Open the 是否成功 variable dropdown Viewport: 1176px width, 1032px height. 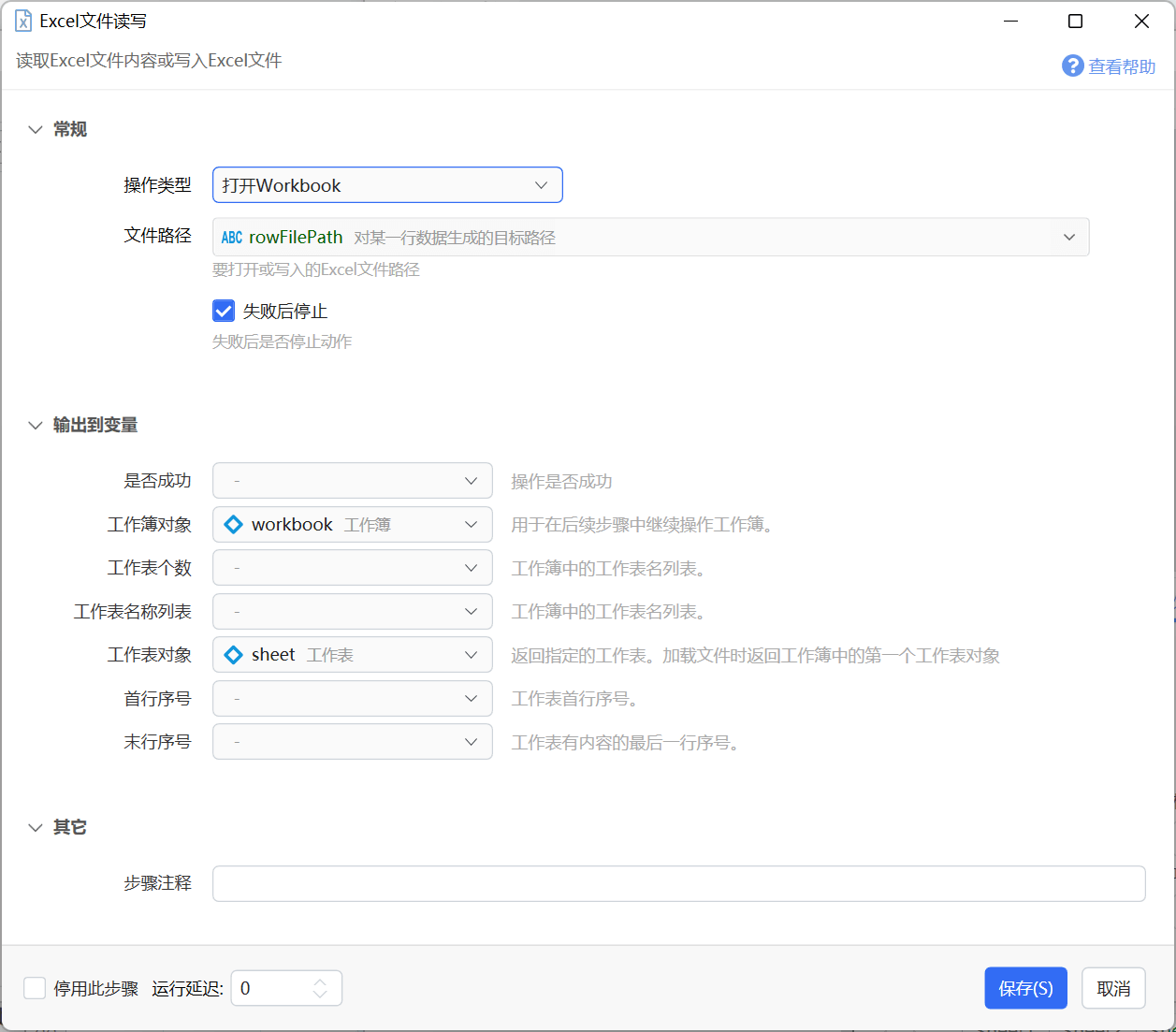pos(353,481)
